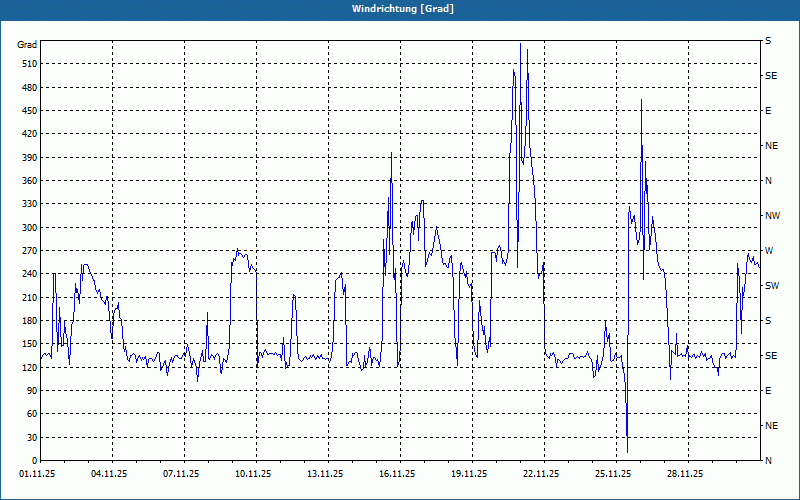The width and height of the screenshot is (800, 500).
Task: Click the date label 25.11.25
Action: 613,474
